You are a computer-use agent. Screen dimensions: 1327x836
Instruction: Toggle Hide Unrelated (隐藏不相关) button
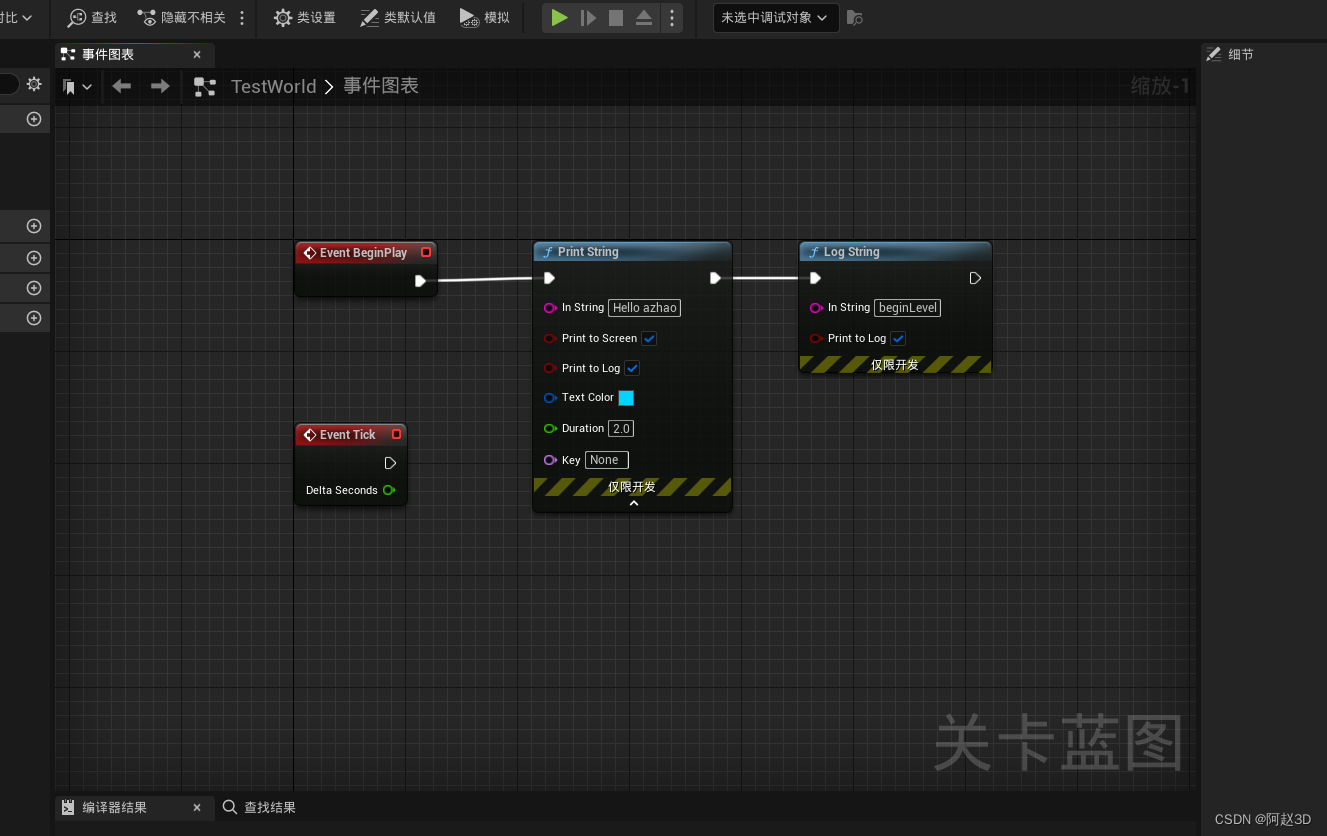point(181,18)
